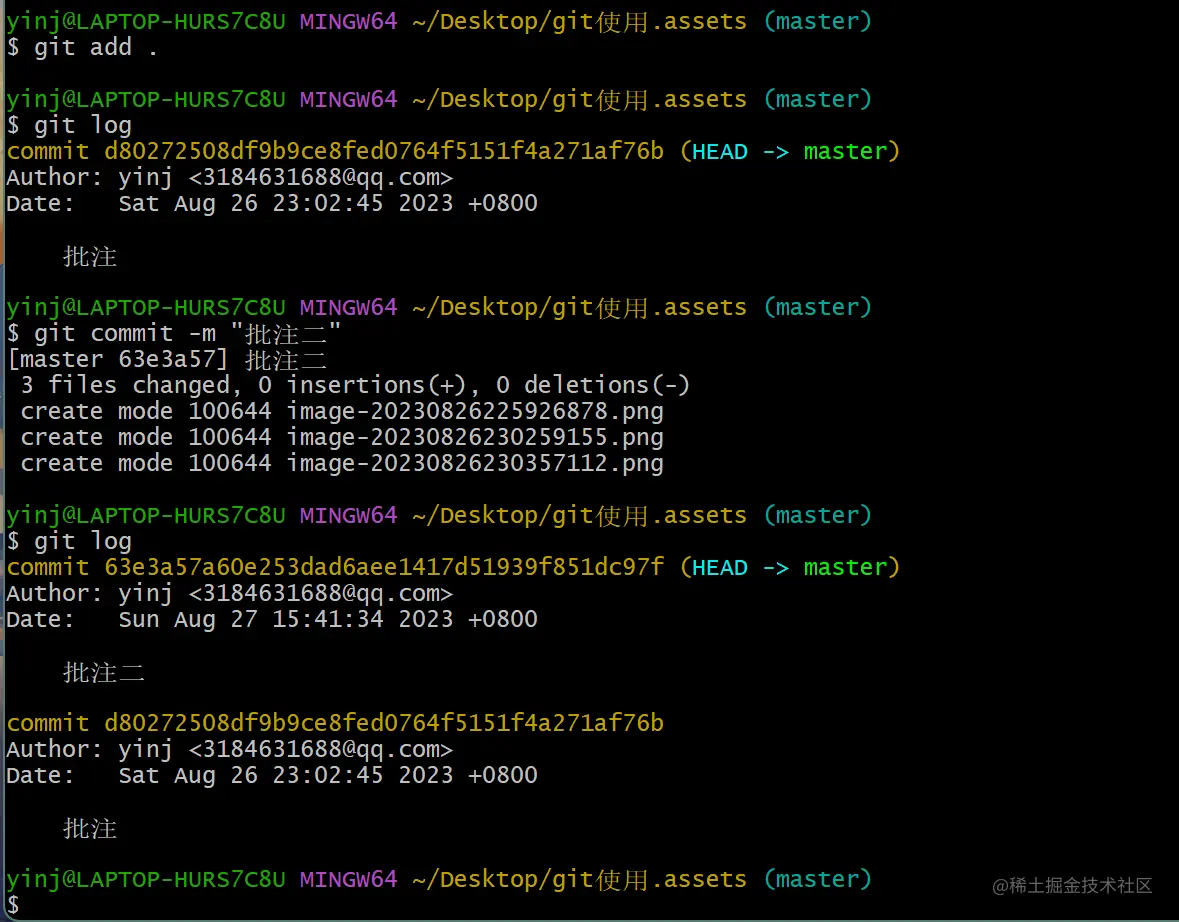Click the Author email under commit 63e3a57a60e

[320, 593]
